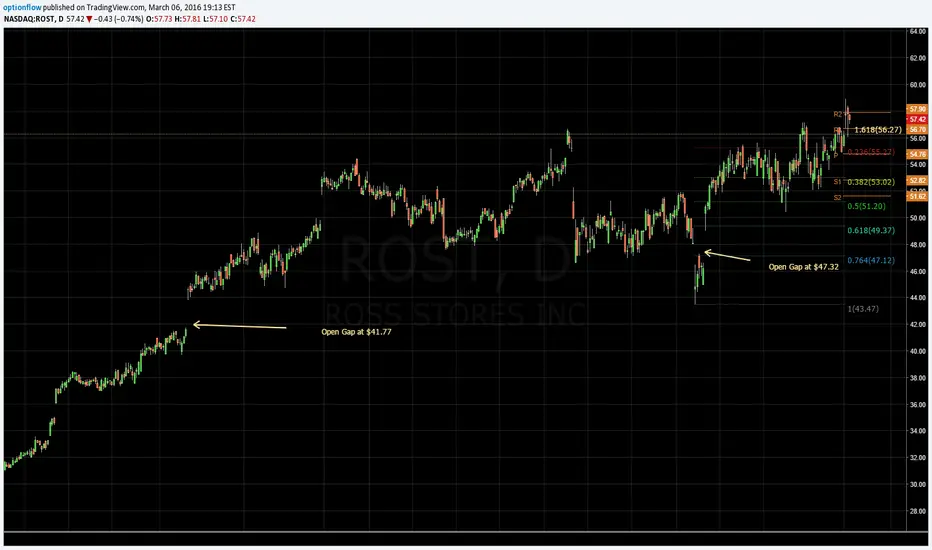
Task: Click the 1(43.47) Fibonacci label
Action: coord(863,309)
